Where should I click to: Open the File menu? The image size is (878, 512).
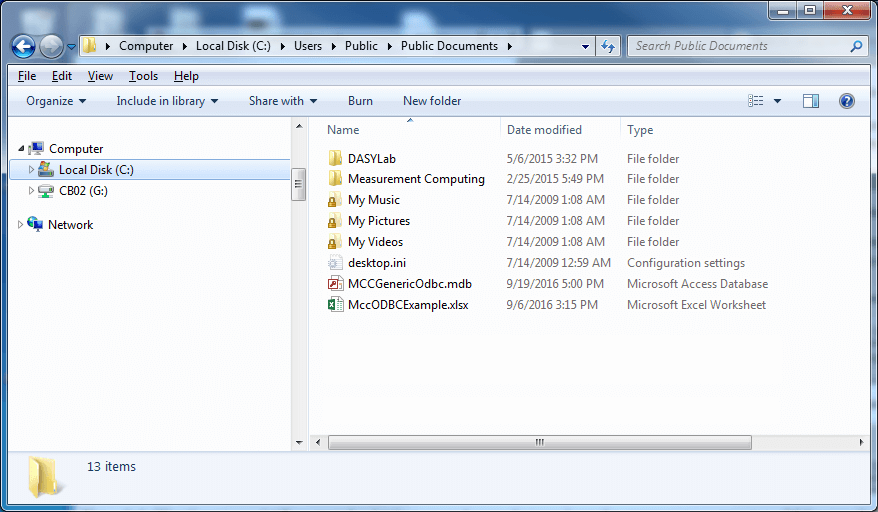click(27, 76)
